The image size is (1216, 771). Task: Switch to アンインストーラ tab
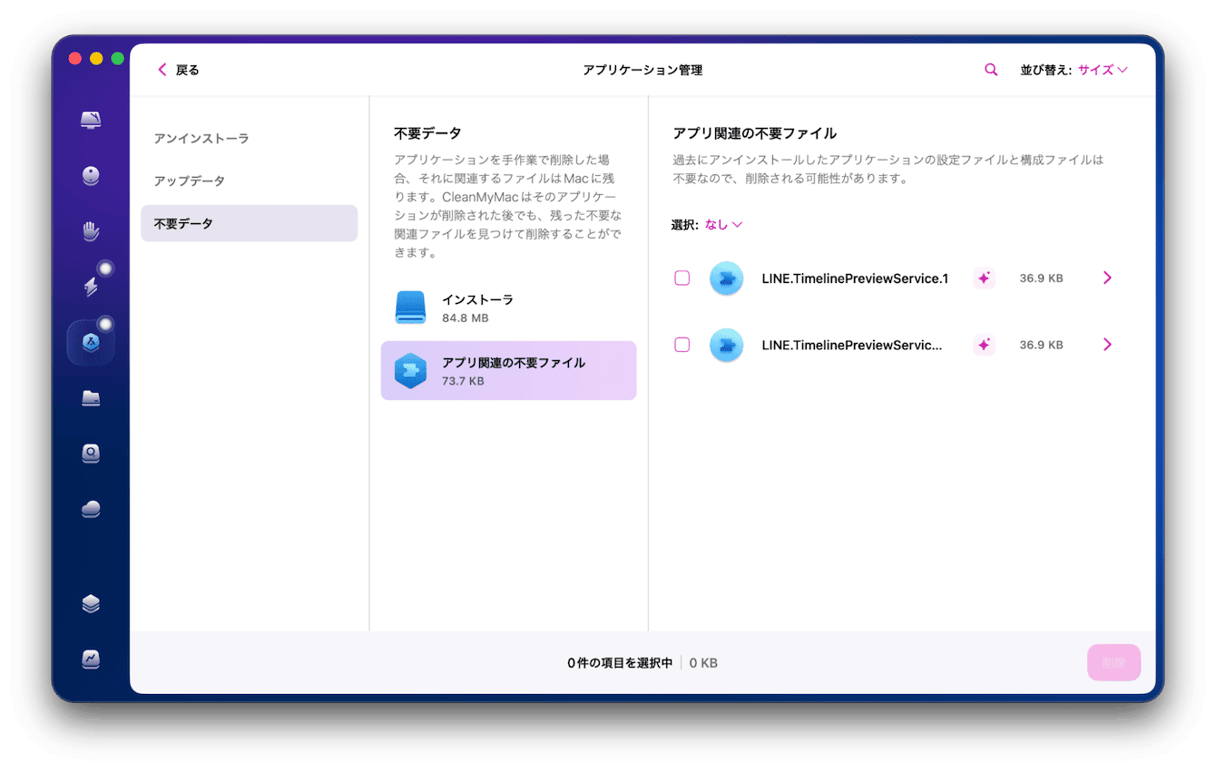249,138
